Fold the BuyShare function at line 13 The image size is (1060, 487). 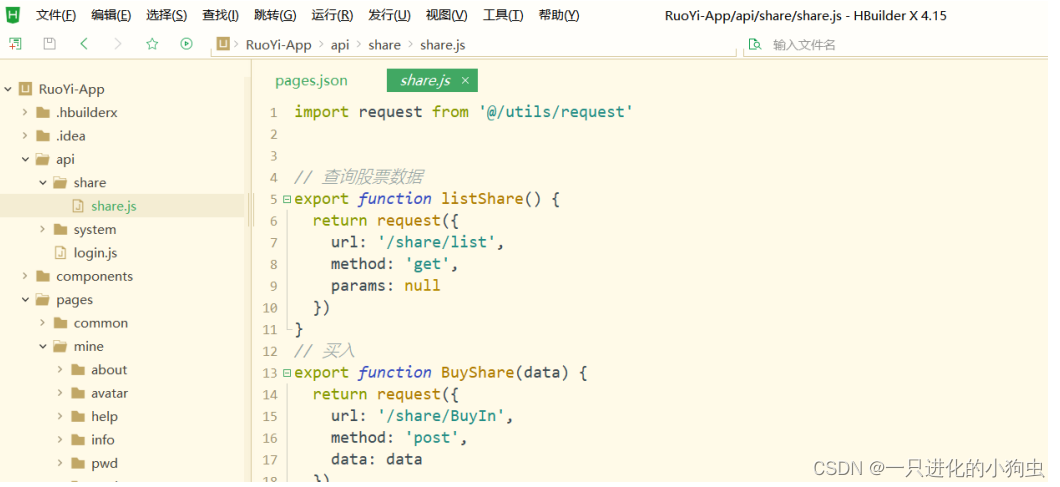pyautogui.click(x=287, y=373)
